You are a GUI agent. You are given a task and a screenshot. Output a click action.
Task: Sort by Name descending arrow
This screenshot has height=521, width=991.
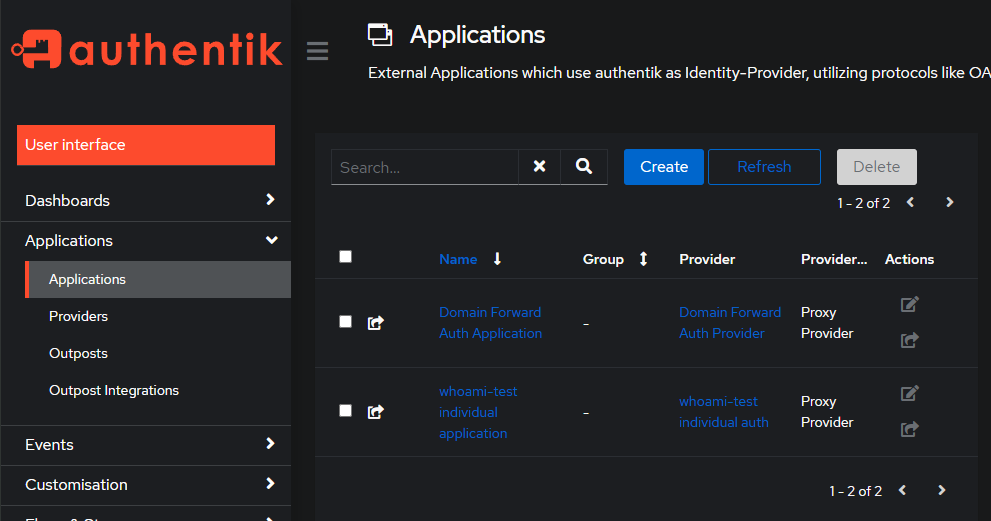[x=497, y=259]
